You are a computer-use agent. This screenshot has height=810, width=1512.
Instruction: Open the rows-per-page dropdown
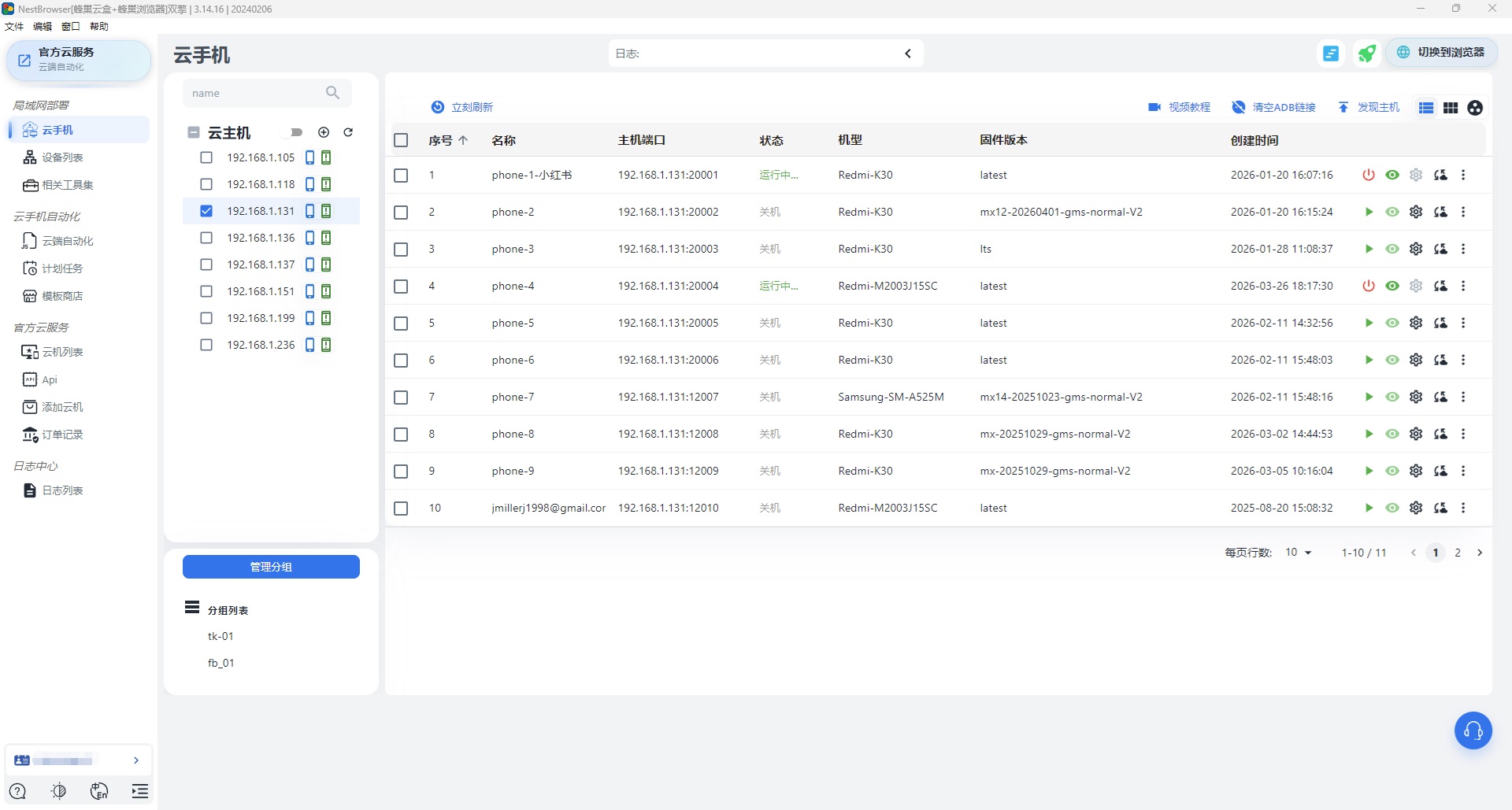(1298, 553)
